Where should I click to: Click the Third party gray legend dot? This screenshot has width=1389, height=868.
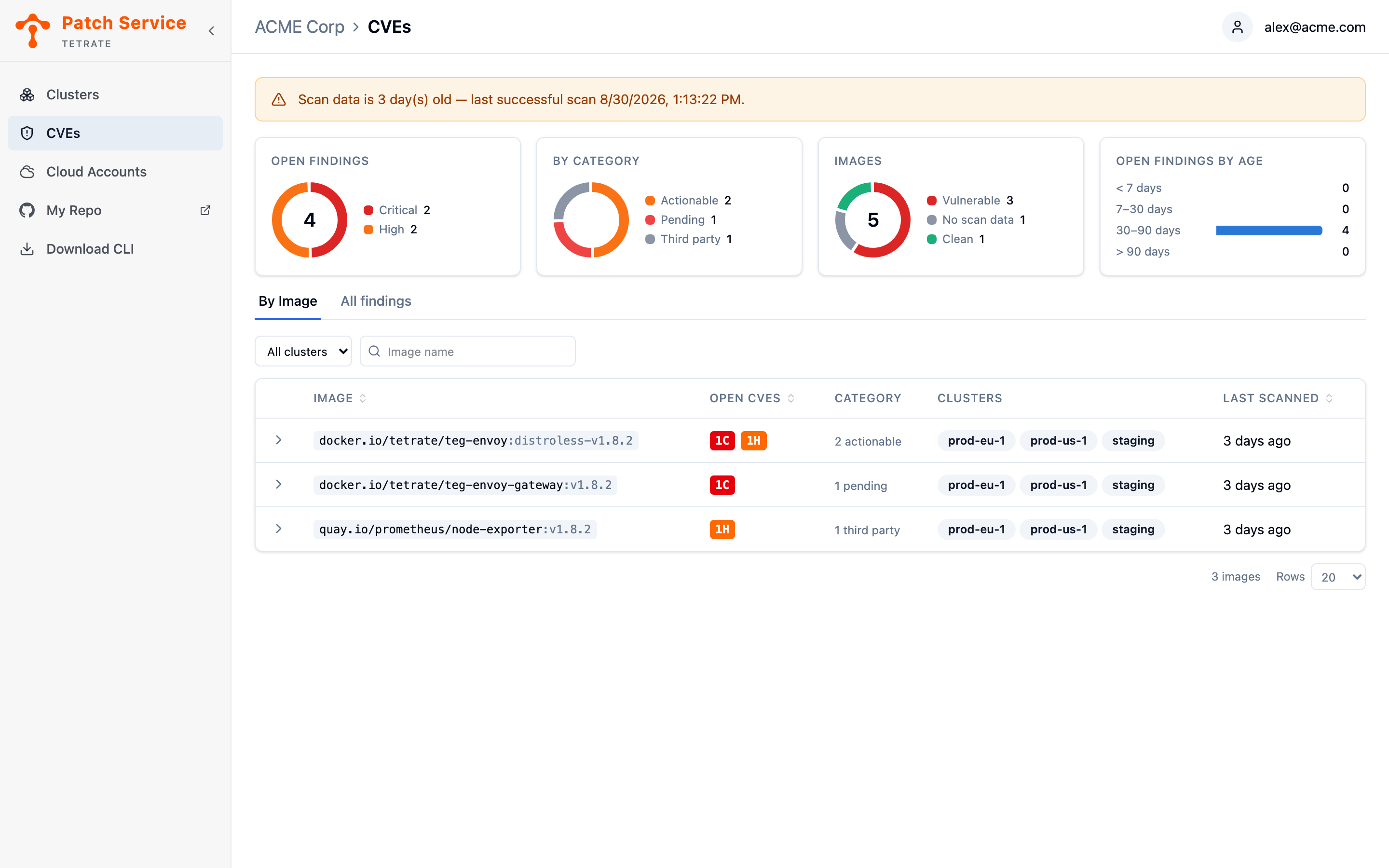(650, 239)
